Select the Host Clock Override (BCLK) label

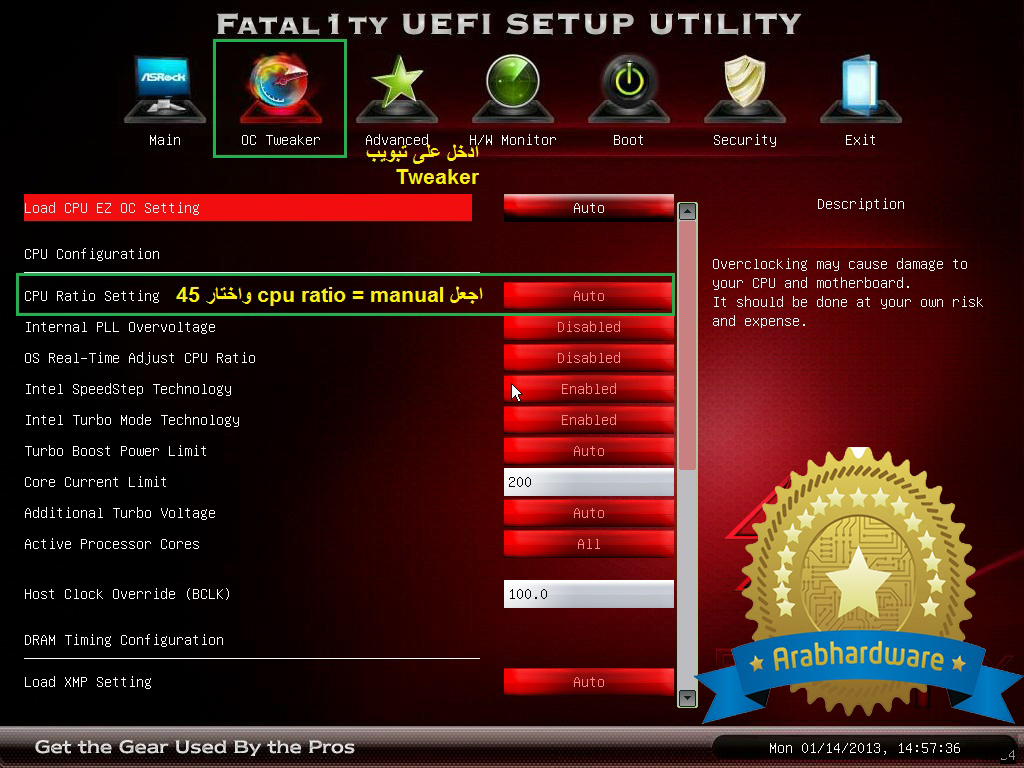coord(127,594)
